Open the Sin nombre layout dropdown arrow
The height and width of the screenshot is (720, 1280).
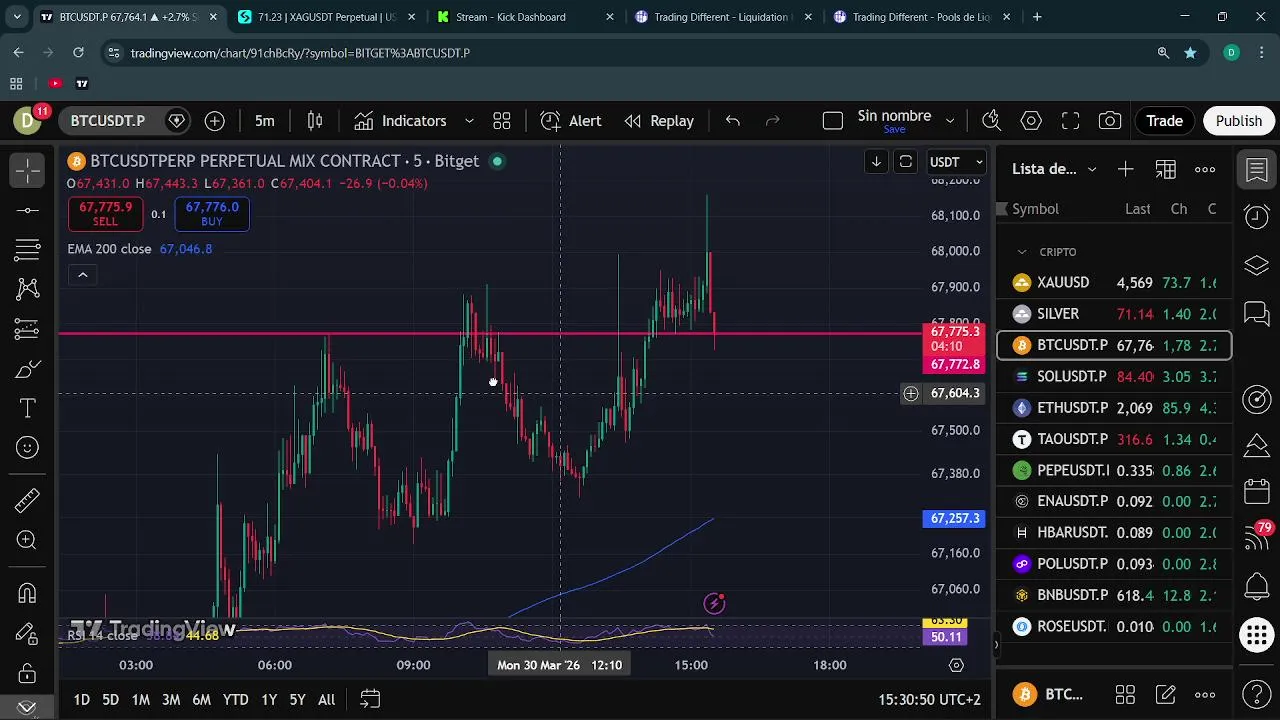(950, 121)
